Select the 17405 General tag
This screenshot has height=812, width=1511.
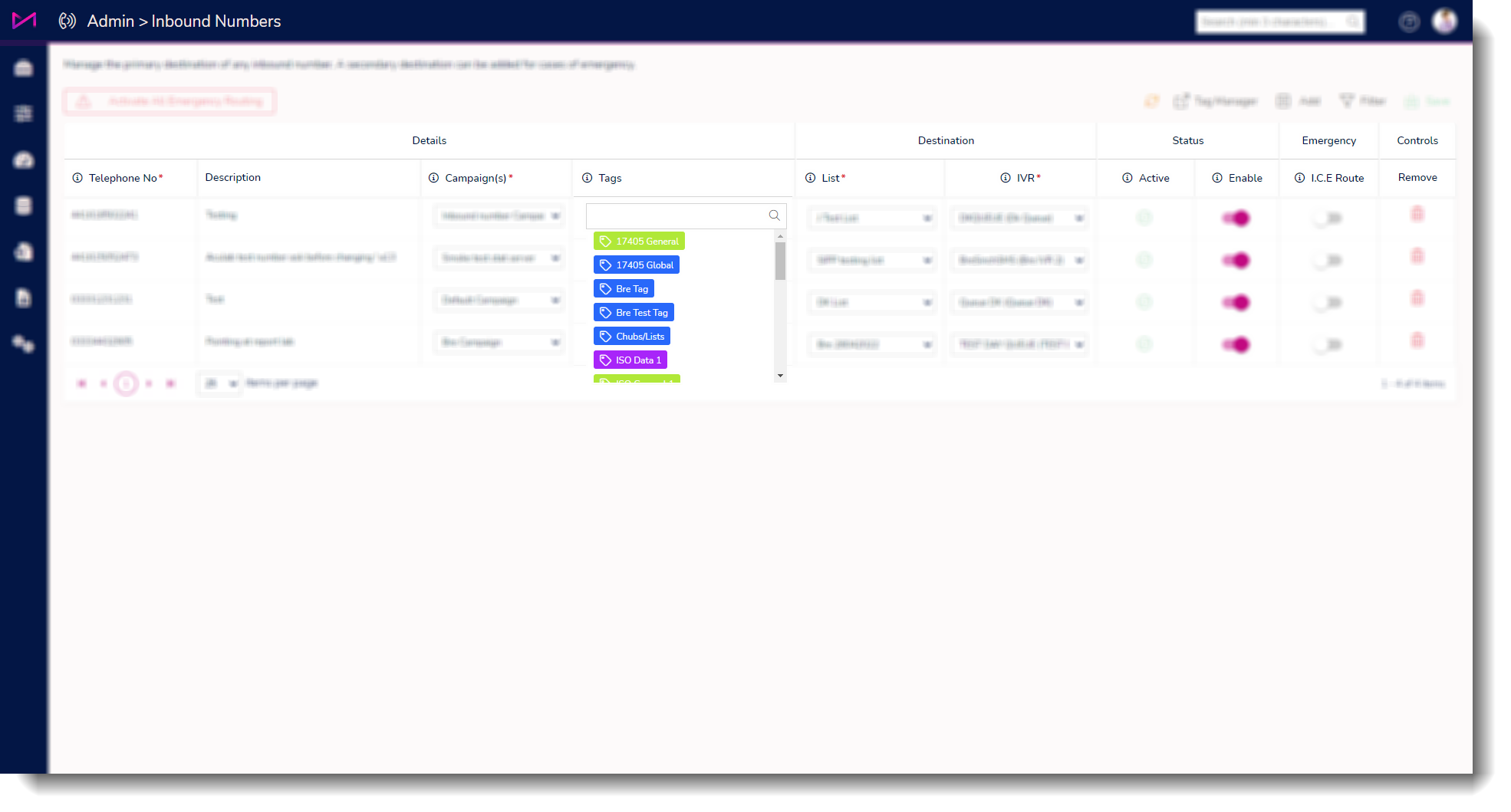(639, 242)
